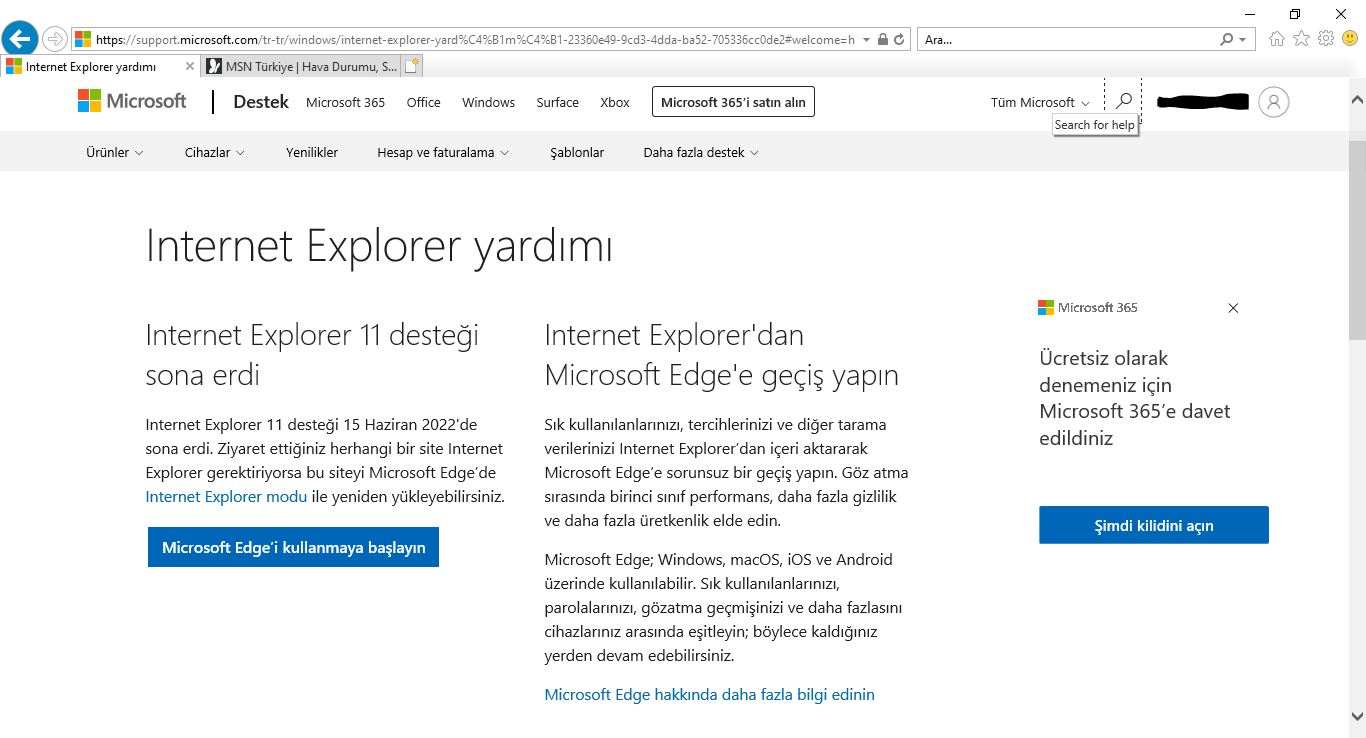Open Surface in the header nav
This screenshot has width=1366, height=738.
pos(557,102)
